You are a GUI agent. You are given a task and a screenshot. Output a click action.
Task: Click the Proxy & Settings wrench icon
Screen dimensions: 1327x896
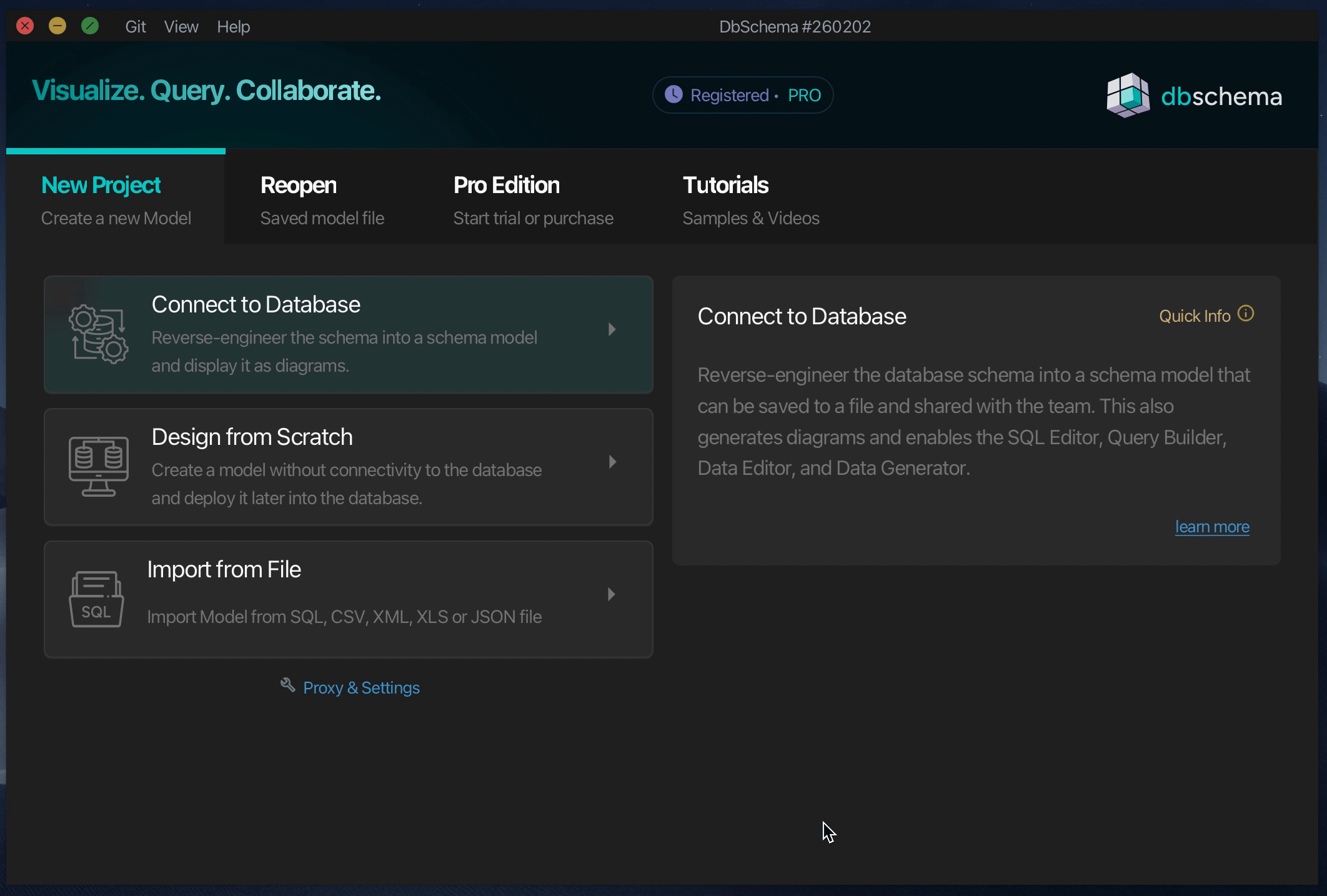click(x=287, y=685)
